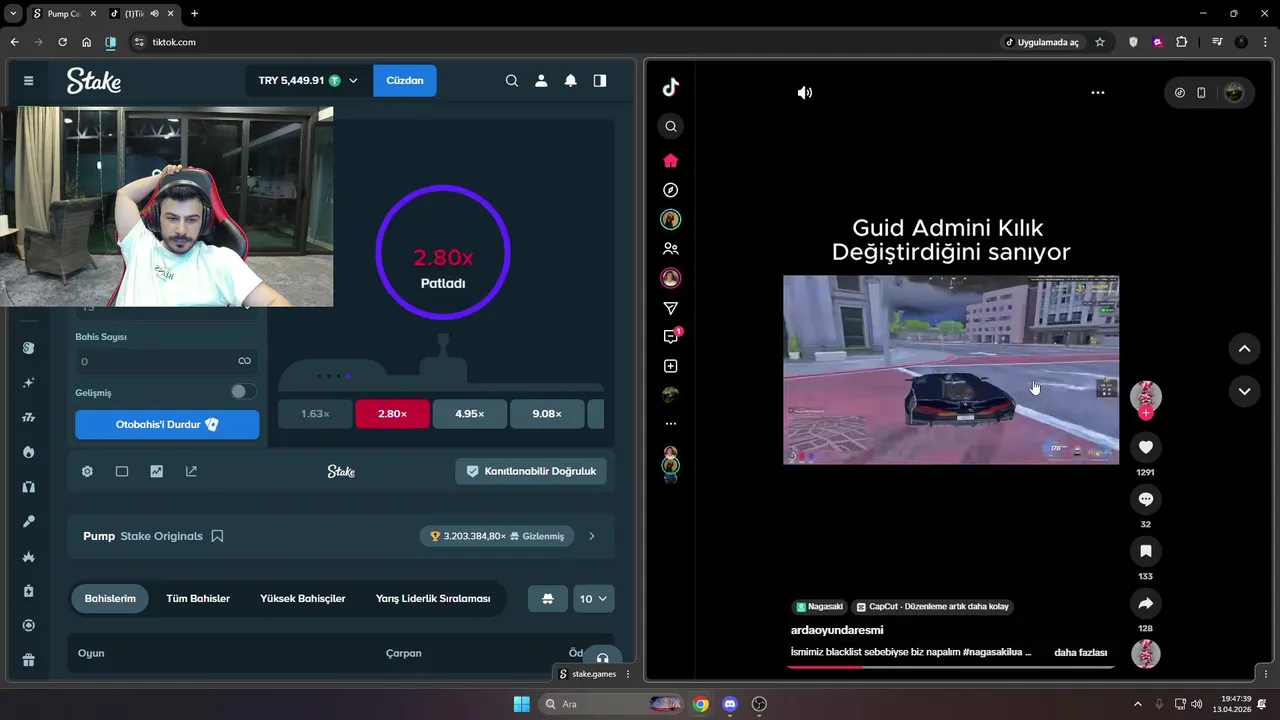Share the TikTok video arrow
Screen dimensions: 1280x720
click(1146, 603)
